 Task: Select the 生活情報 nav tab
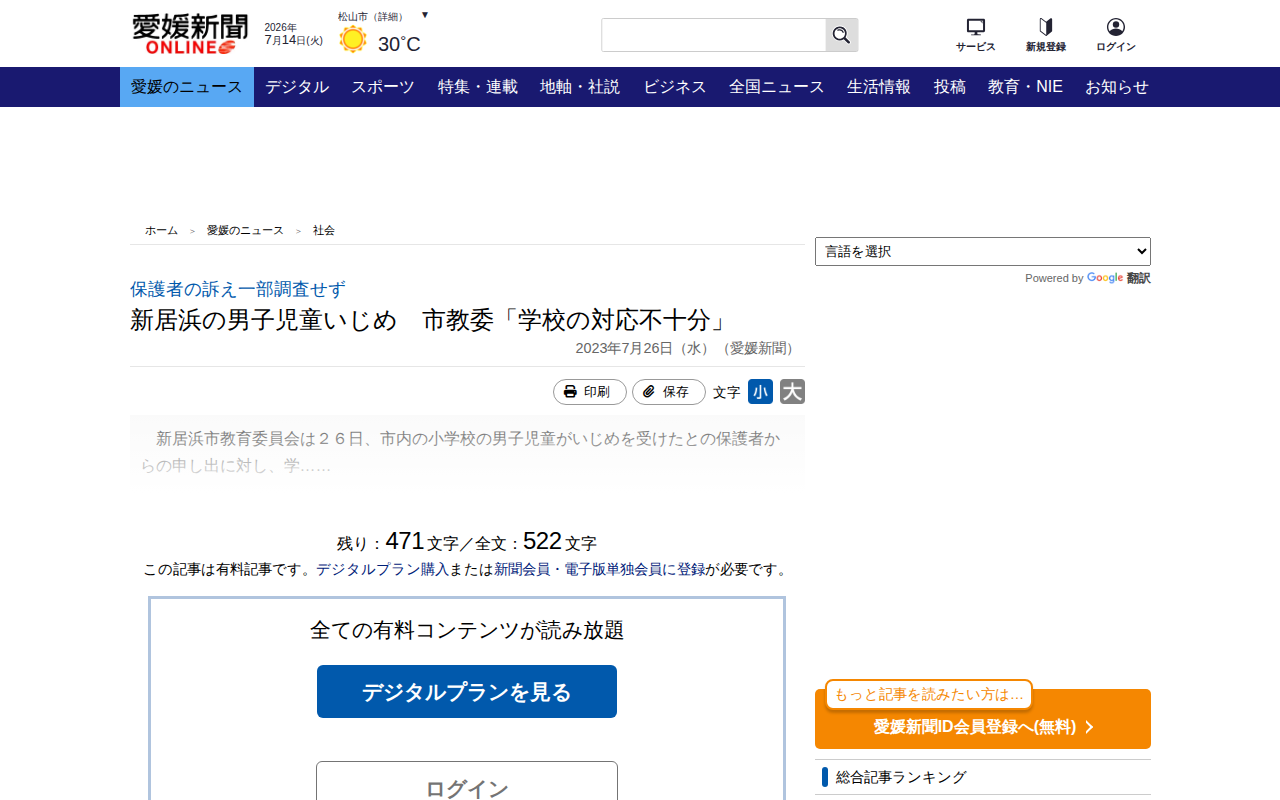pos(879,87)
